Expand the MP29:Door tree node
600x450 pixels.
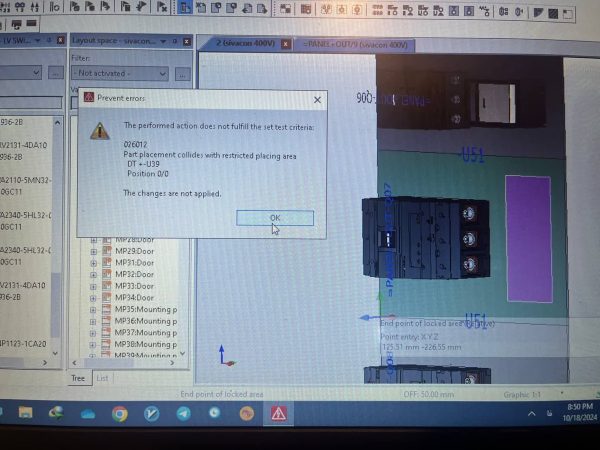[93, 252]
